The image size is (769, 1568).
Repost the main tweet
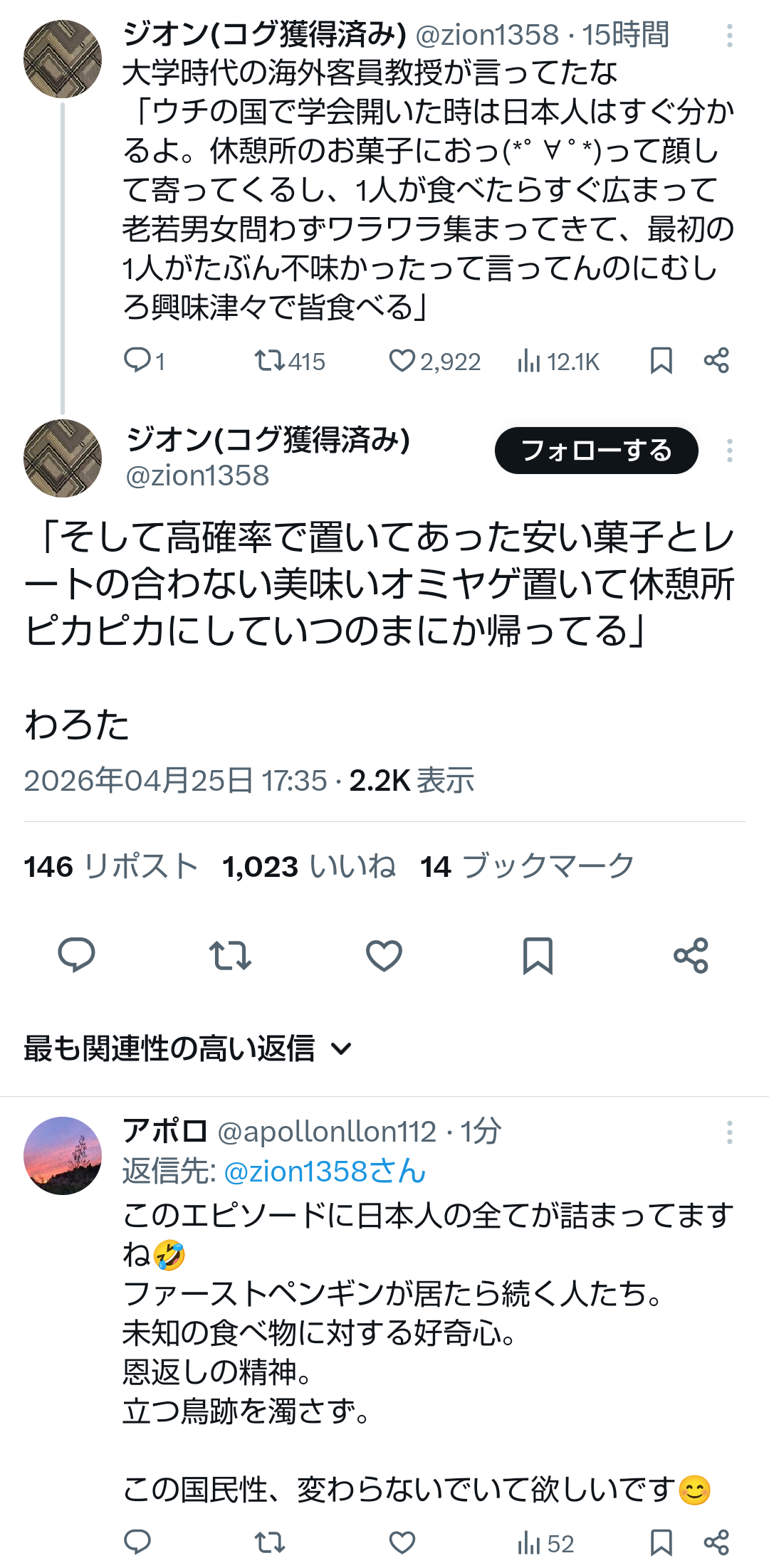230,955
